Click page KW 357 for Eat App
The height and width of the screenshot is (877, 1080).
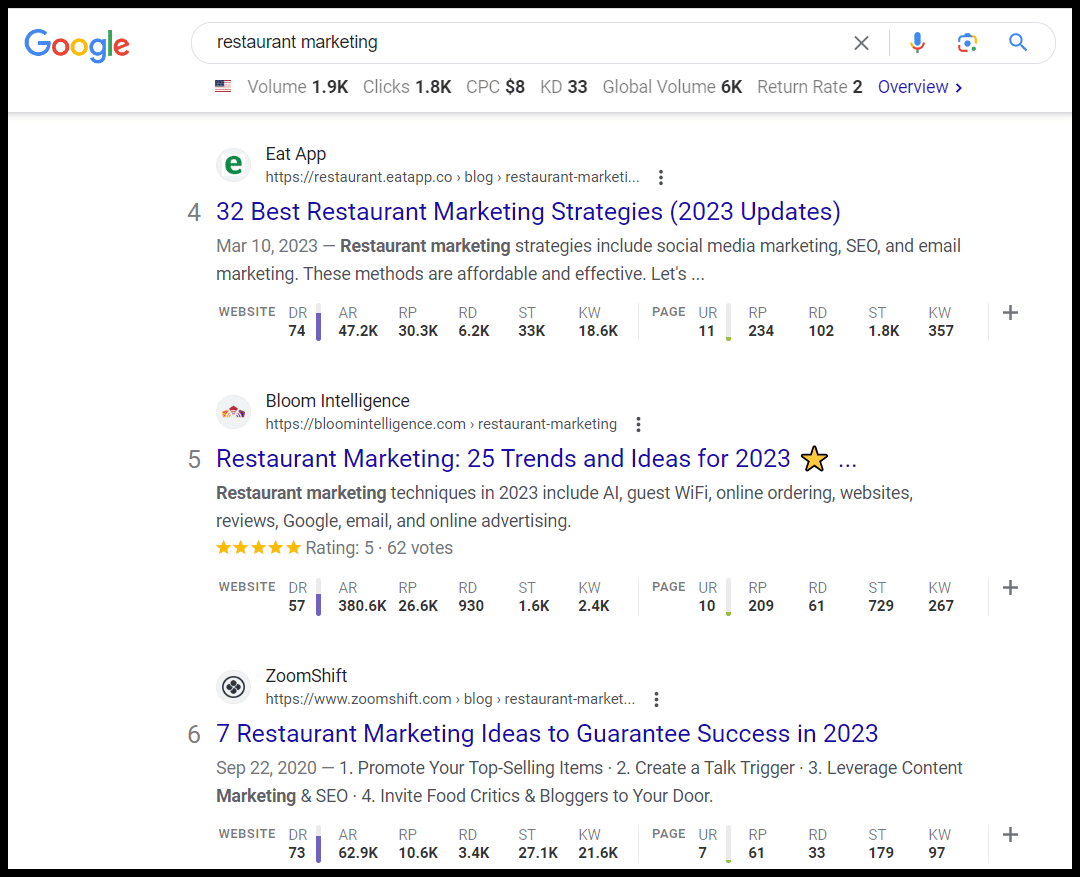tap(941, 322)
